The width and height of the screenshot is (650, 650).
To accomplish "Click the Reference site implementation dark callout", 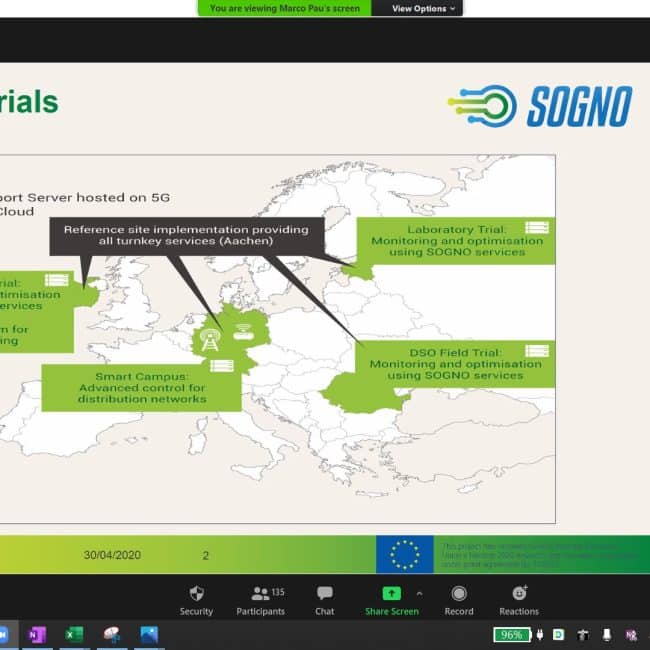I will pos(187,235).
